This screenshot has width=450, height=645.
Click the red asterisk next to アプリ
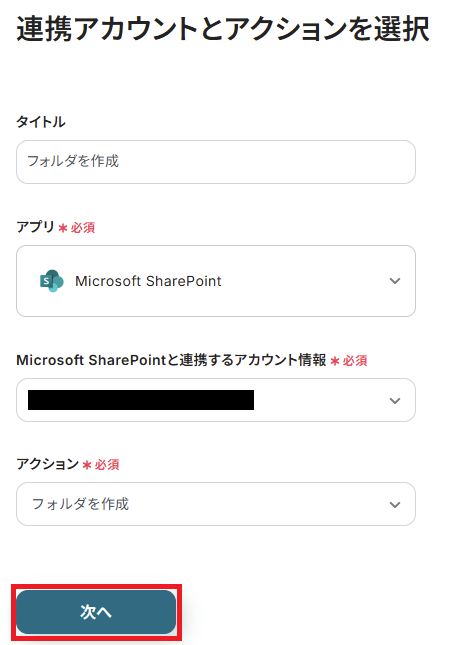click(x=63, y=227)
